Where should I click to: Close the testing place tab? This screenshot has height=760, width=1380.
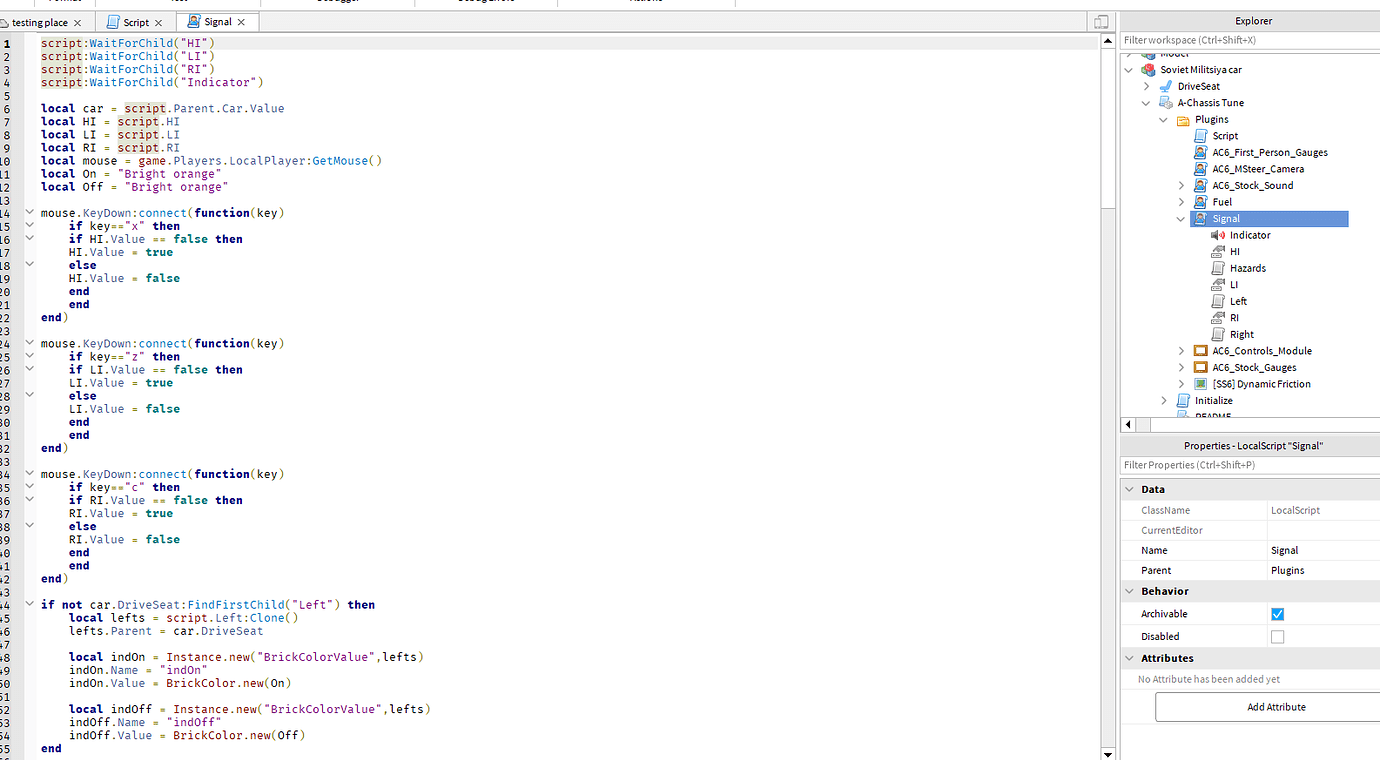click(78, 22)
